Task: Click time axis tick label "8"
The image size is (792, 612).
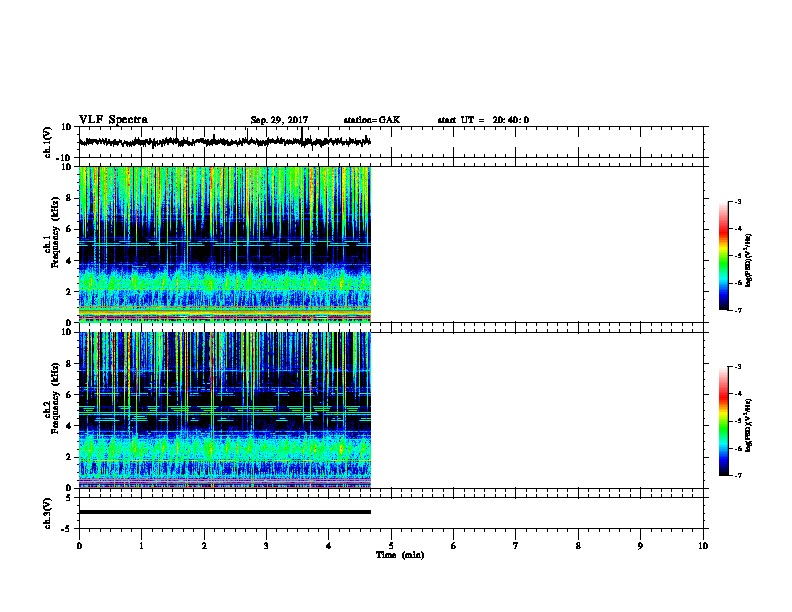Action: click(578, 546)
